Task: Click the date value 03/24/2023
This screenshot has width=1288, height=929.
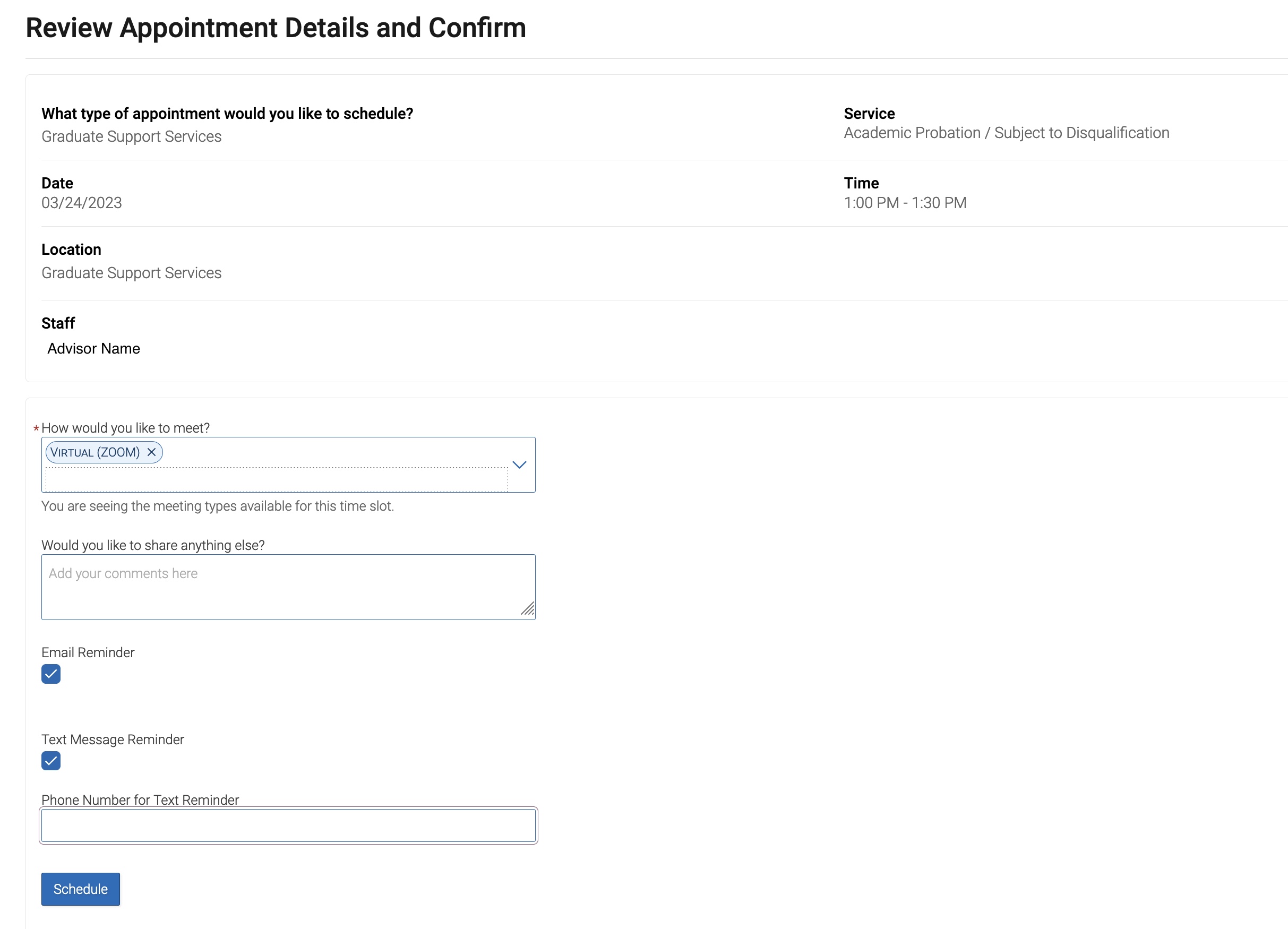Action: (x=82, y=203)
